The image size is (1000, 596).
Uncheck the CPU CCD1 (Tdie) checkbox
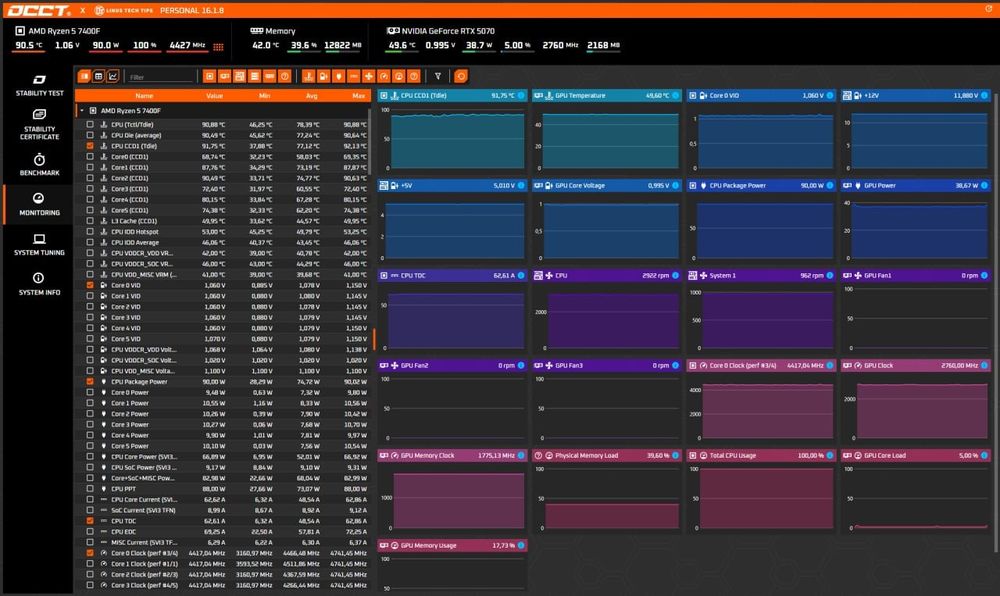(x=90, y=146)
